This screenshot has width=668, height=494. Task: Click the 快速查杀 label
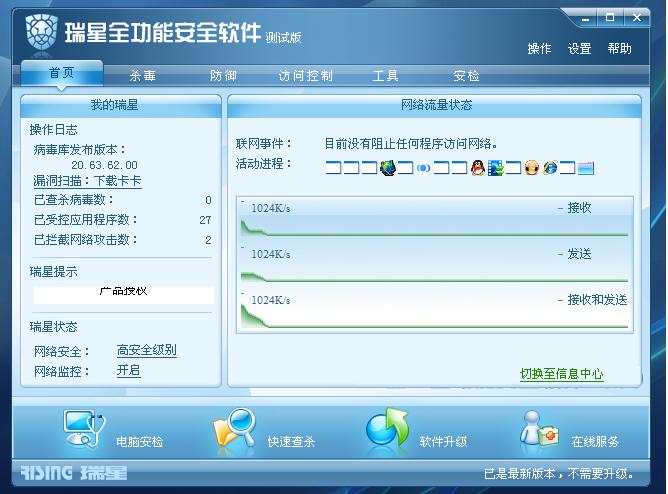pos(291,442)
